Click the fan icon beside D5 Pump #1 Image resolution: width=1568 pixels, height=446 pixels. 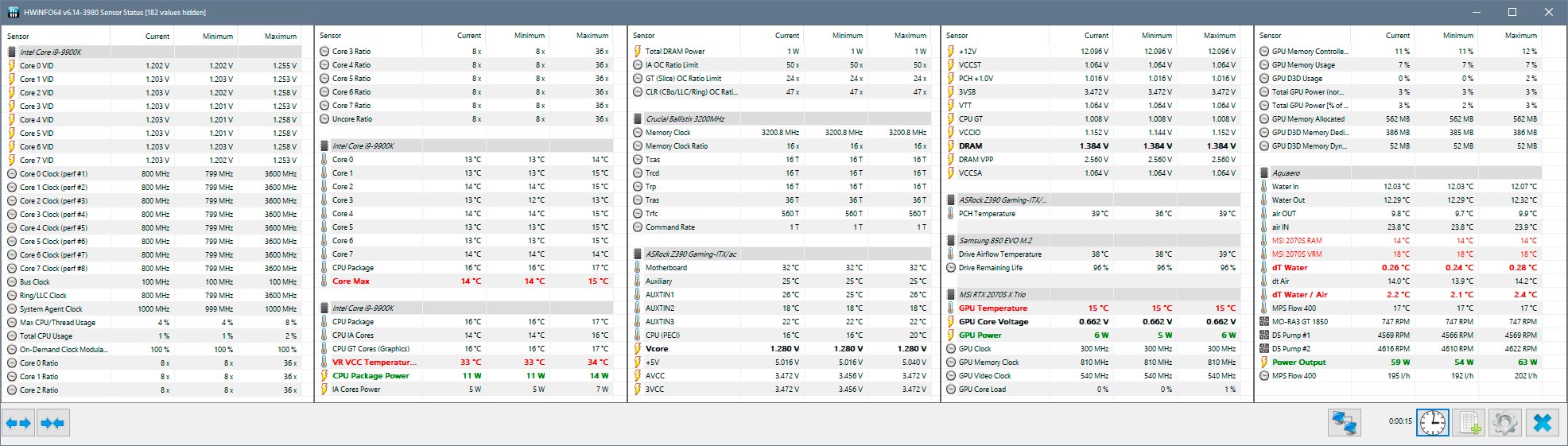tap(1264, 335)
